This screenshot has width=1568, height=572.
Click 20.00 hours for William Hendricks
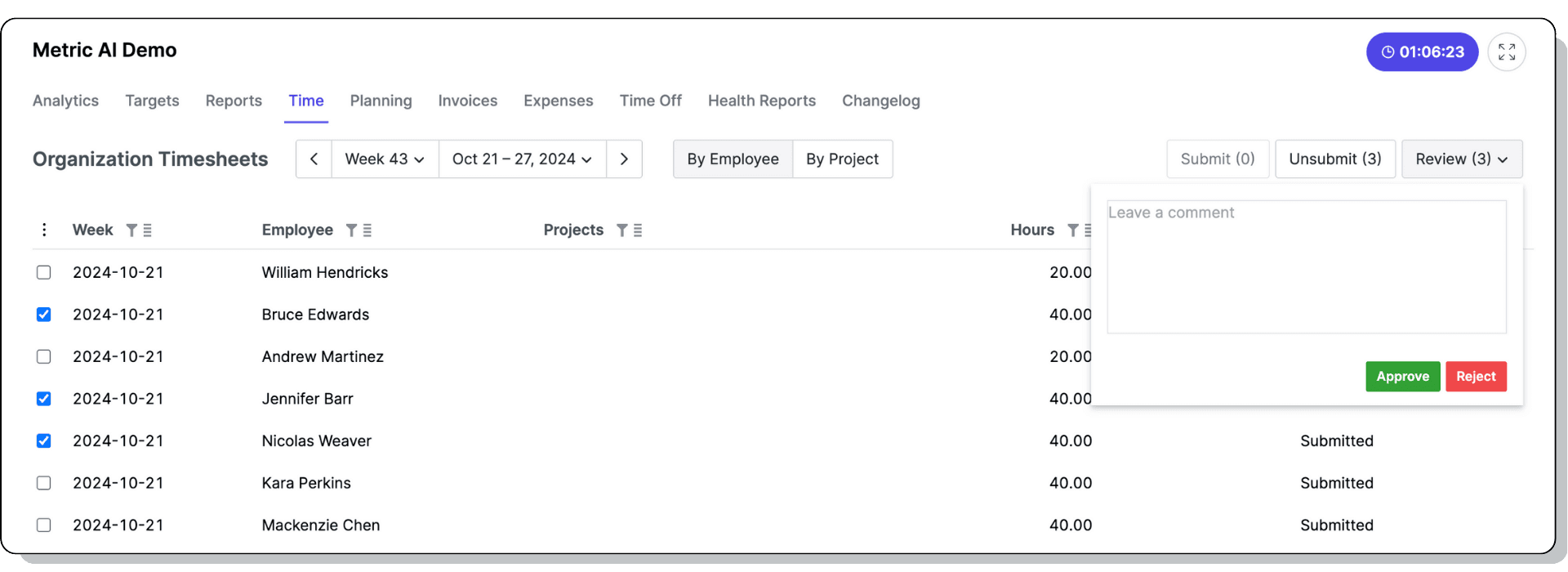click(x=1071, y=272)
